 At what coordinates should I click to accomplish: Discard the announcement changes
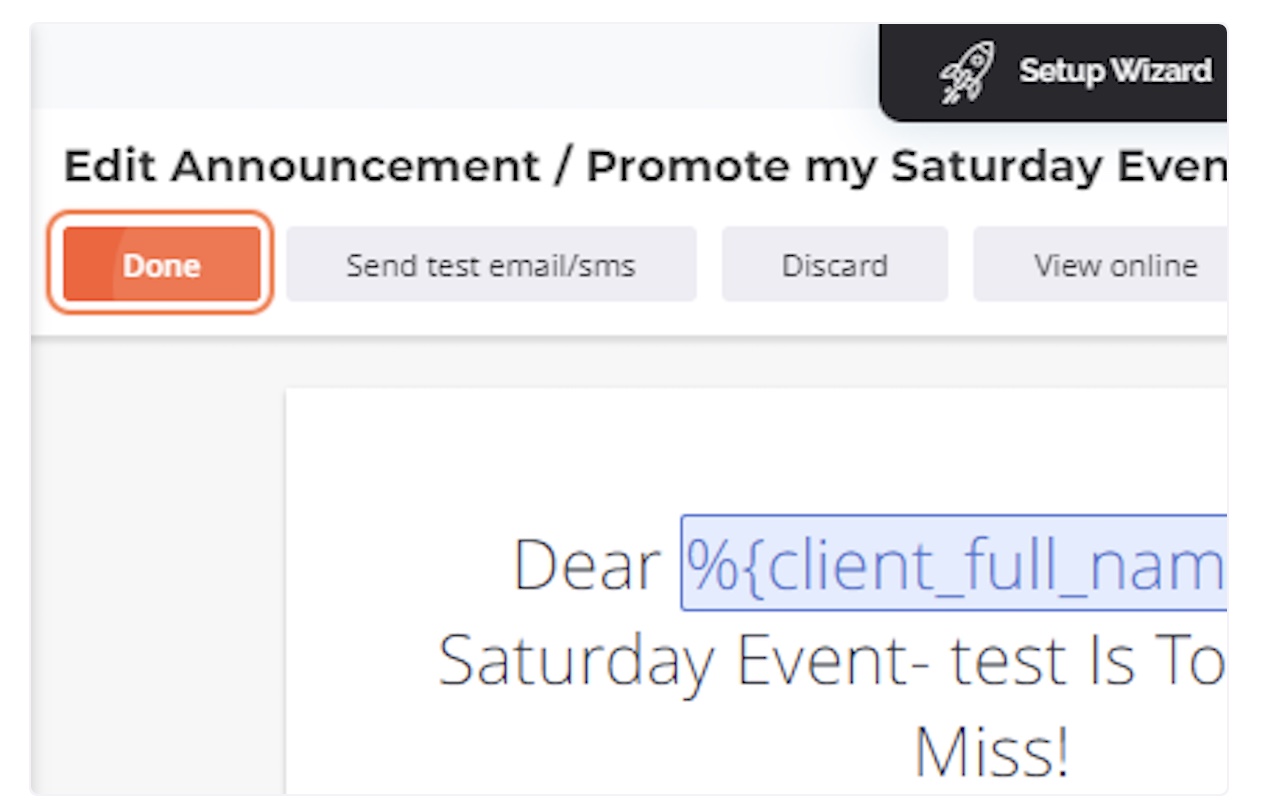(x=834, y=264)
